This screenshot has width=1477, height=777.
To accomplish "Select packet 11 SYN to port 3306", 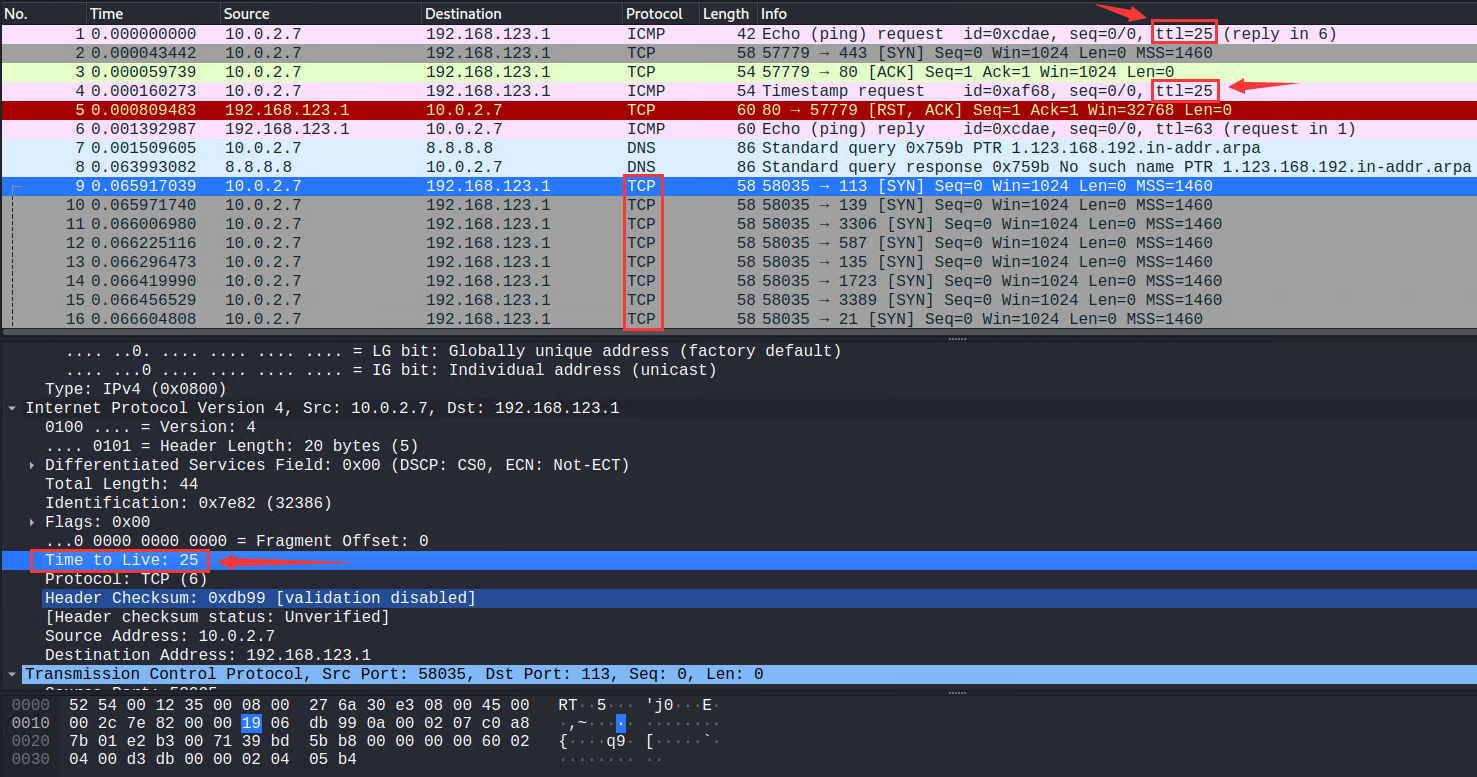I will (738, 224).
